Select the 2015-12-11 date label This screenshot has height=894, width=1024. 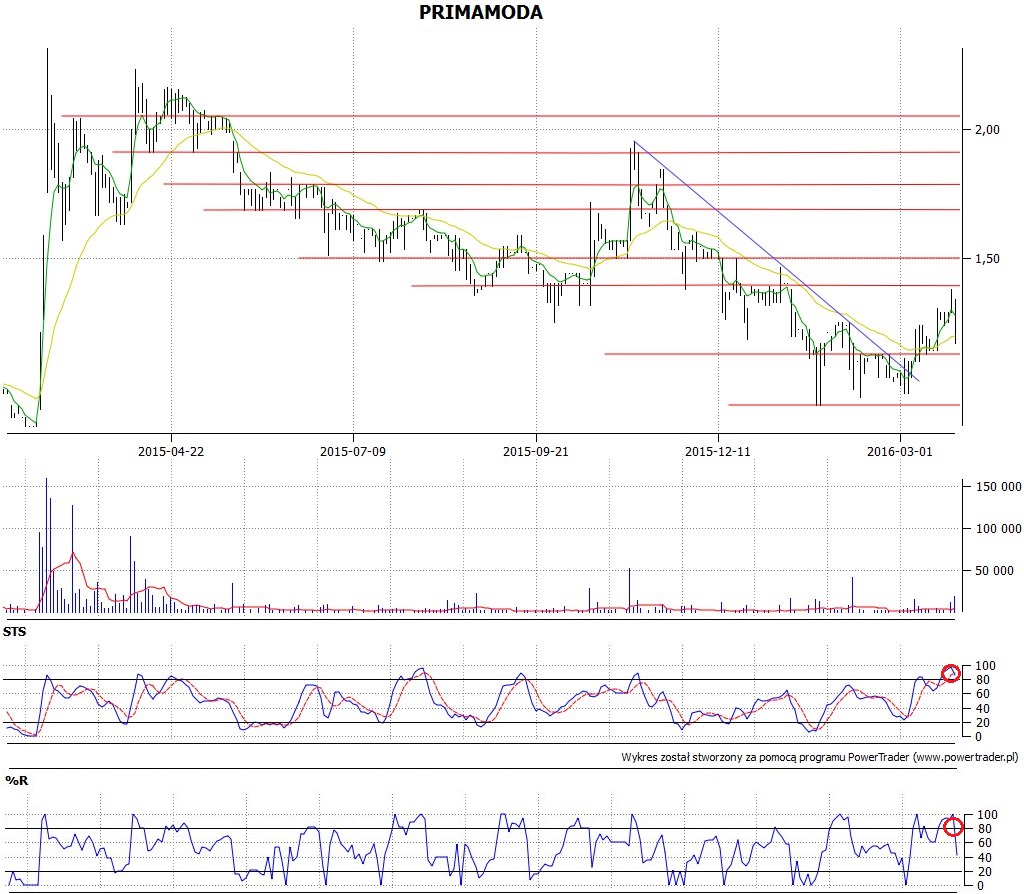[718, 451]
